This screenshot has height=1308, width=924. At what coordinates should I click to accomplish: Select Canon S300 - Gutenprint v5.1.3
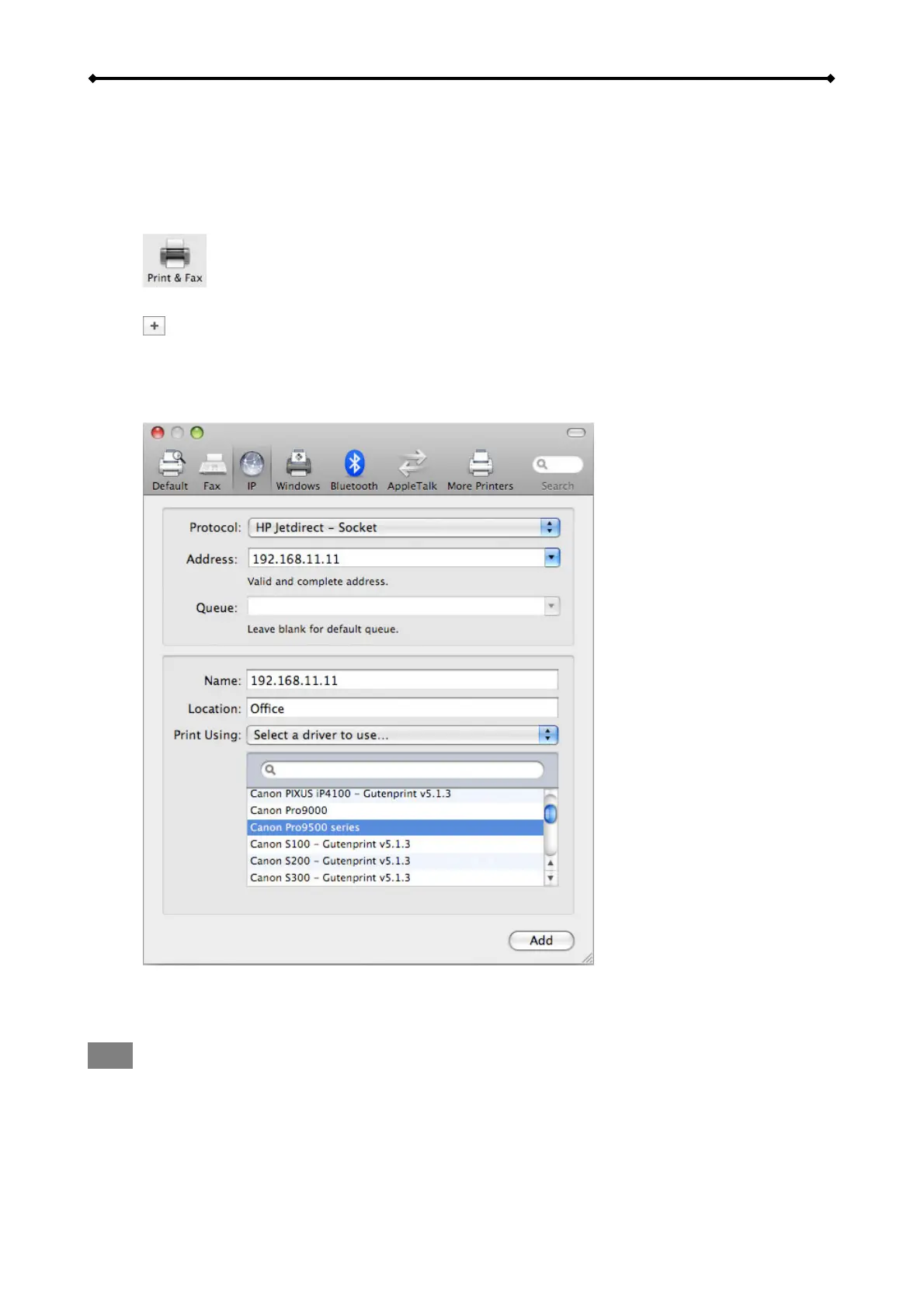point(395,878)
